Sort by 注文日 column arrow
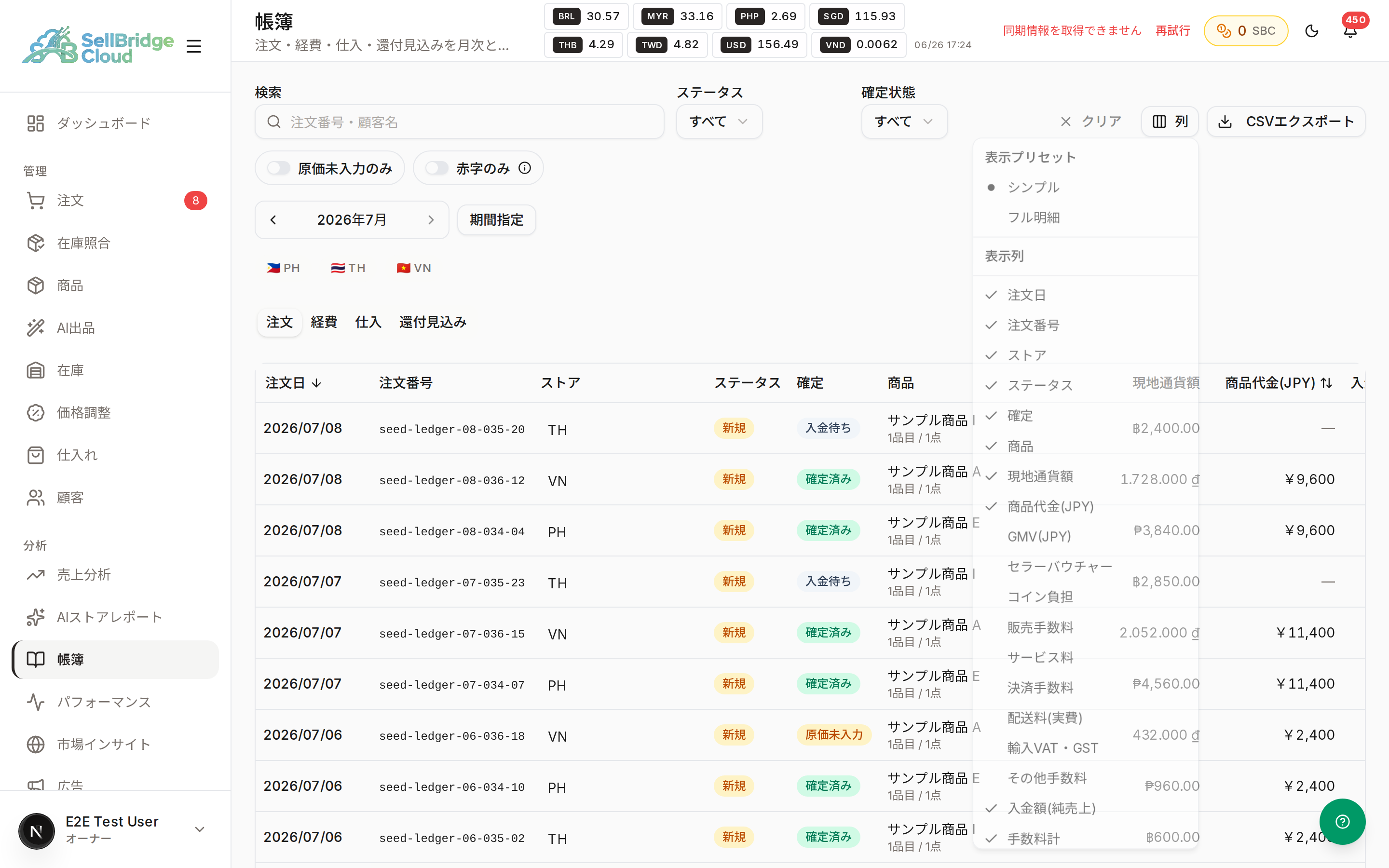 pyautogui.click(x=316, y=383)
